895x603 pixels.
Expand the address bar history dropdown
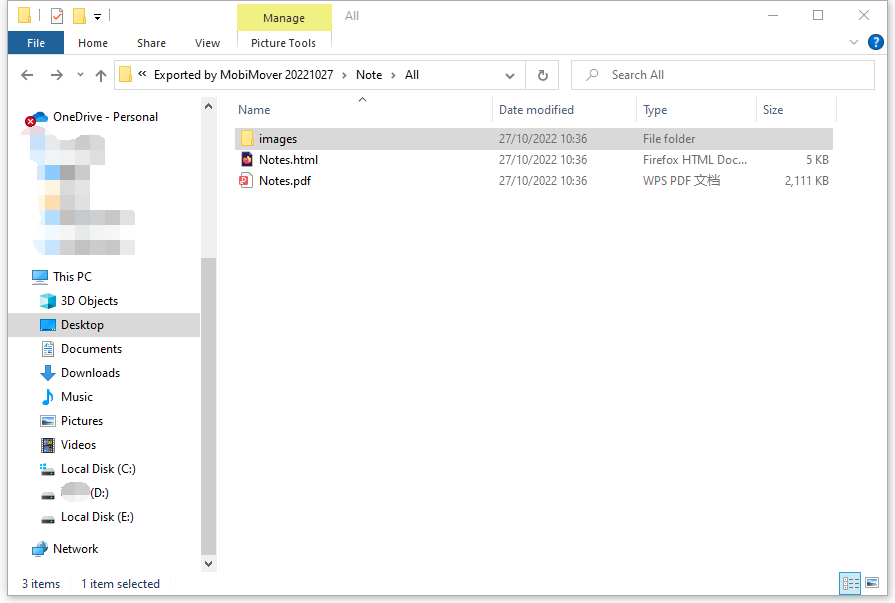tap(510, 75)
